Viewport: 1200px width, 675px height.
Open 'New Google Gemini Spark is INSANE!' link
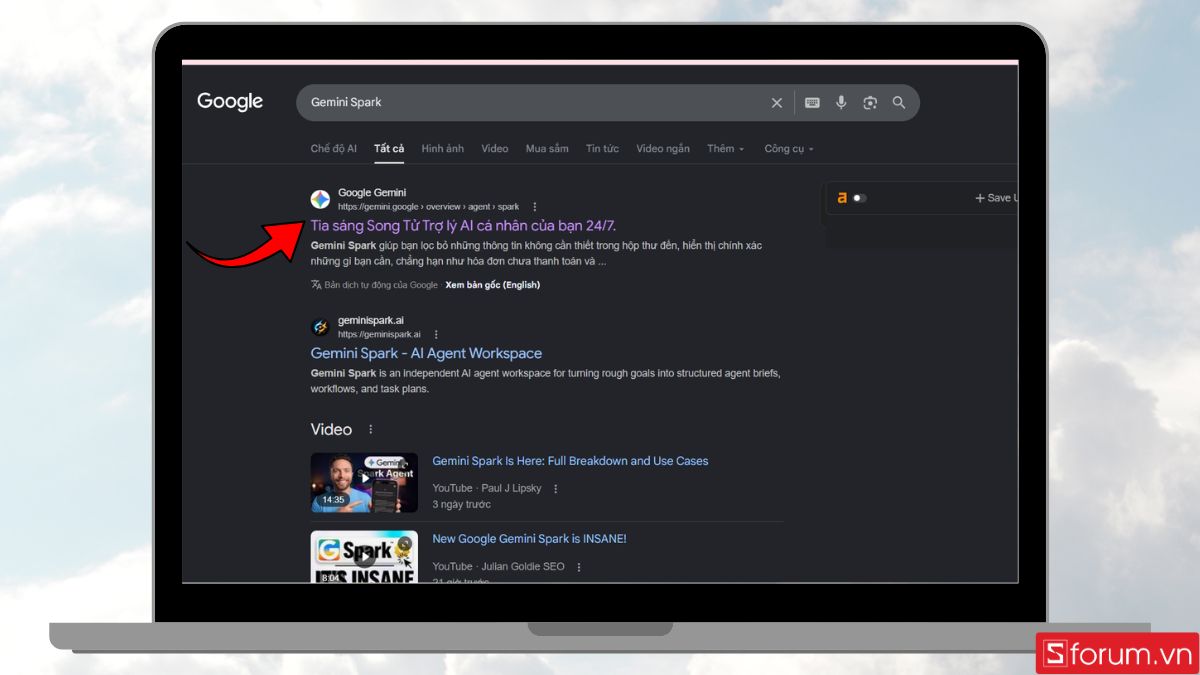[529, 539]
